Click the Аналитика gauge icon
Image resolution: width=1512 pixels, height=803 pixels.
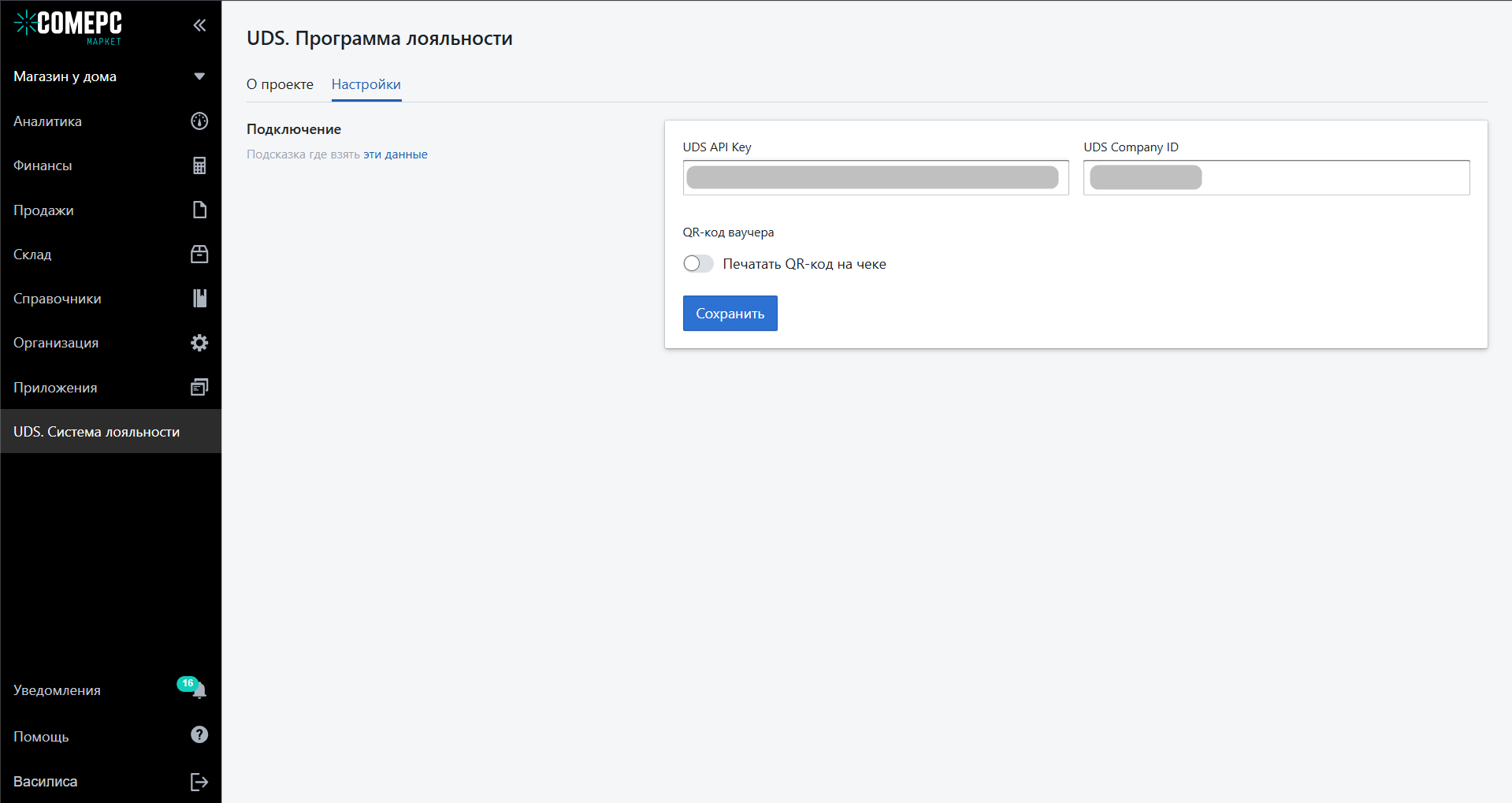(199, 121)
